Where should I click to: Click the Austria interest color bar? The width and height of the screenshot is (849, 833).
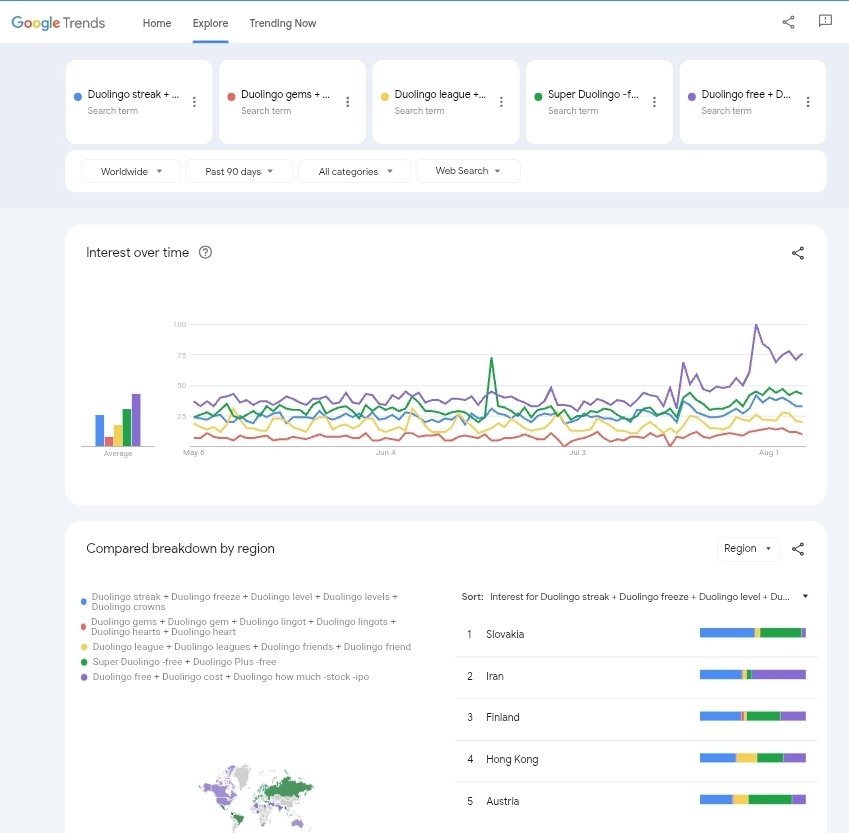753,799
